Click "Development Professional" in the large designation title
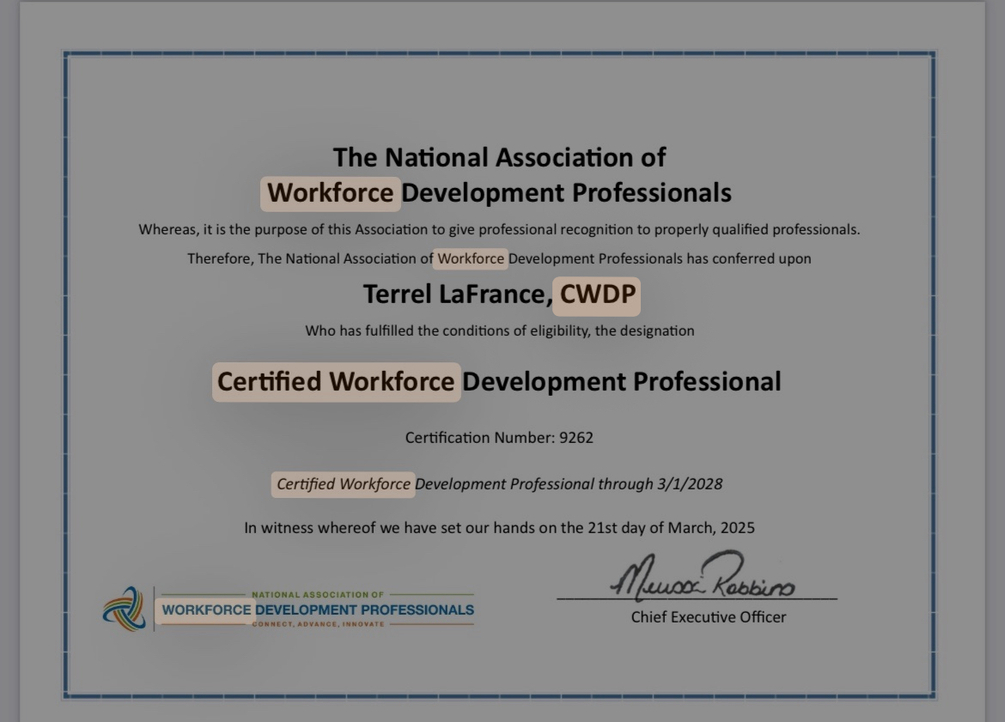The image size is (1005, 722). (x=621, y=382)
